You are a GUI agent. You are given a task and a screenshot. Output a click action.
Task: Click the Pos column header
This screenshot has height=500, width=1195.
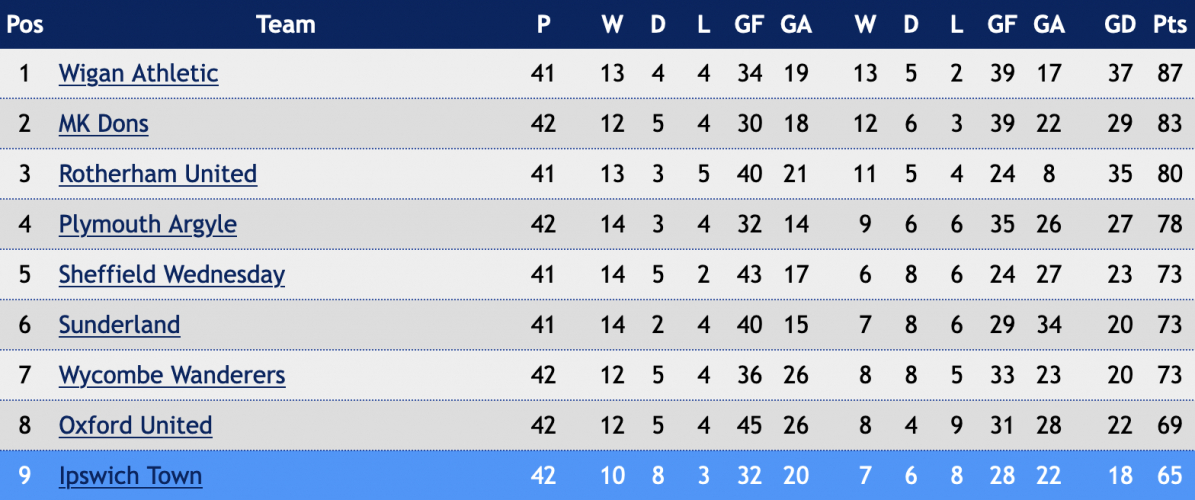25,24
